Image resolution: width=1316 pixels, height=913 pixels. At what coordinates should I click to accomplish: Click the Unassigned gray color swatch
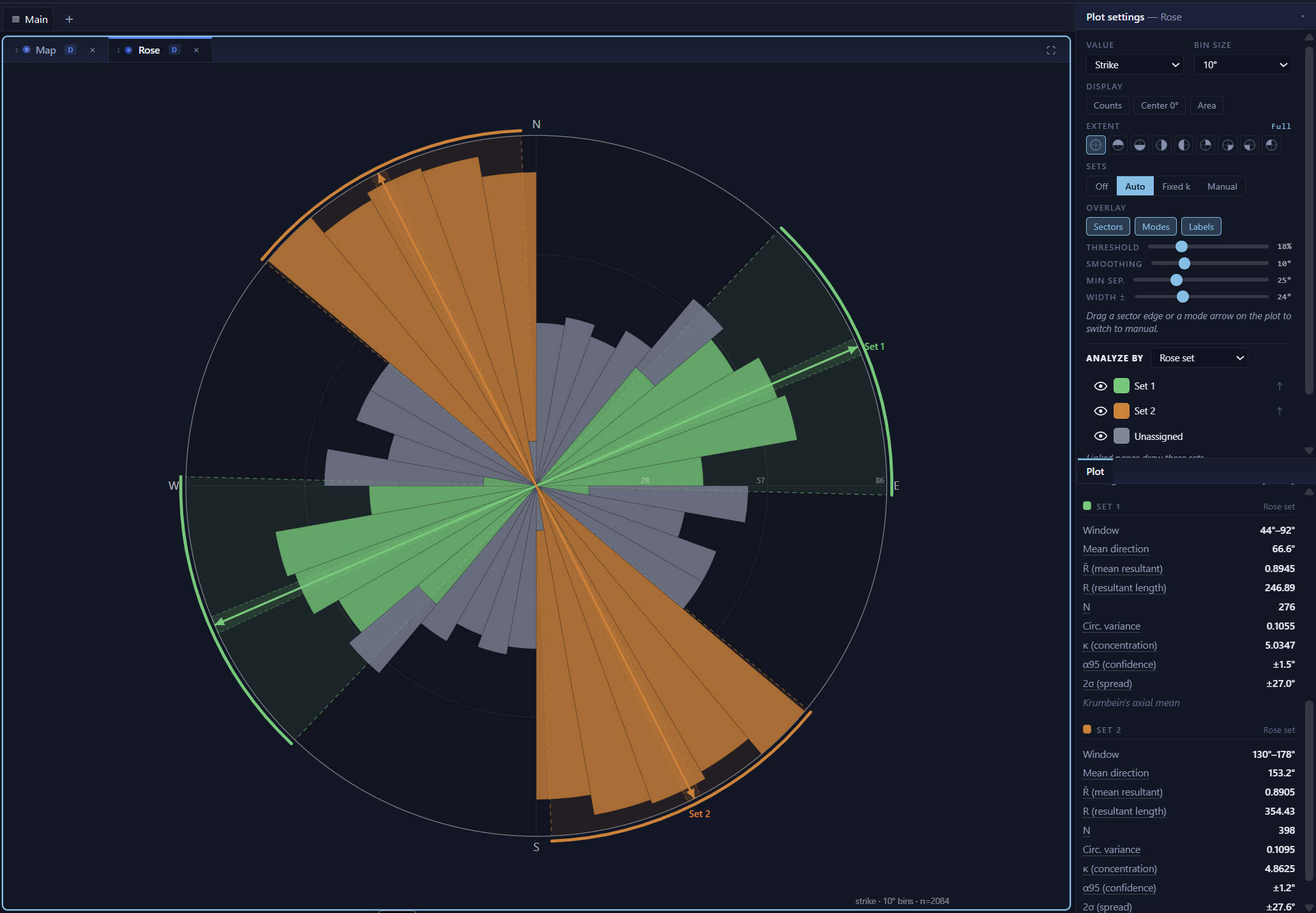(1121, 436)
